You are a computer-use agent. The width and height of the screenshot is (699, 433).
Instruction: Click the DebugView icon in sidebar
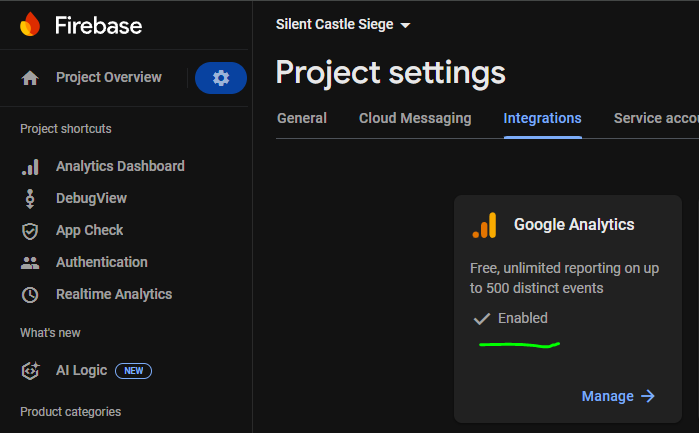click(30, 199)
